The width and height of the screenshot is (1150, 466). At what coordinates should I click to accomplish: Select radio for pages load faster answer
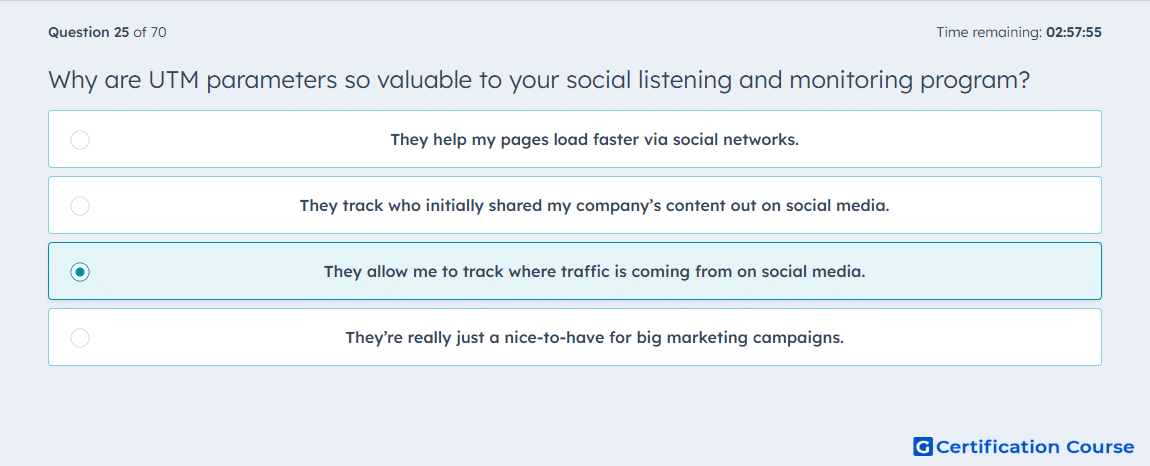pyautogui.click(x=80, y=139)
